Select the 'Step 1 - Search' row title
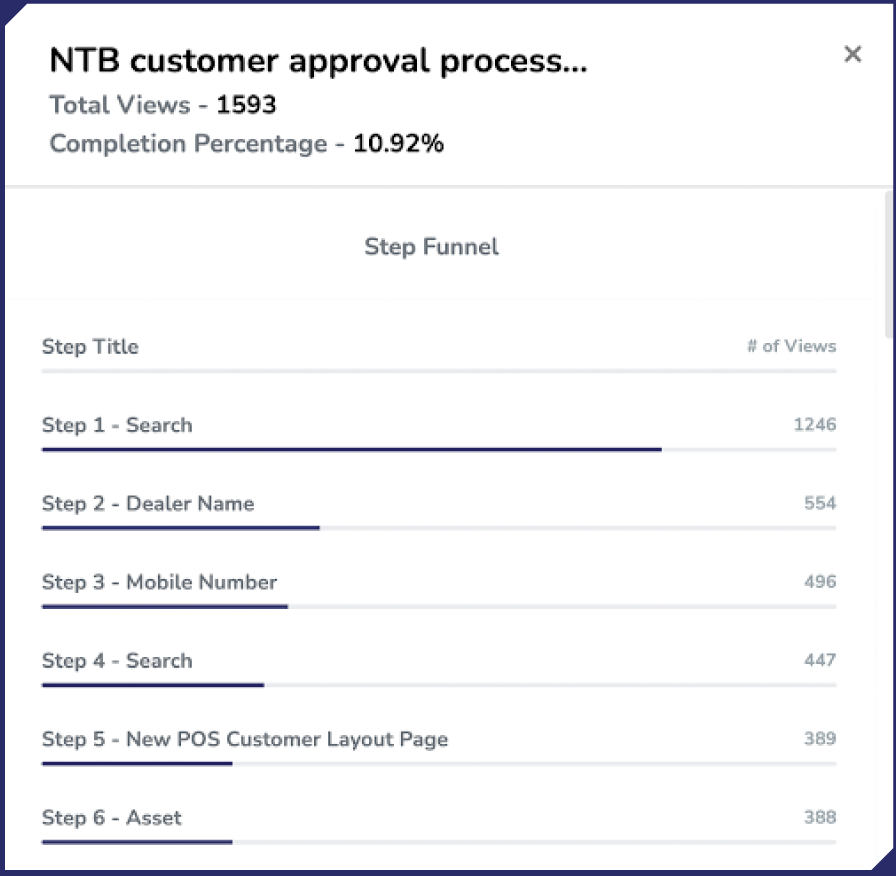This screenshot has width=896, height=876. coord(117,425)
